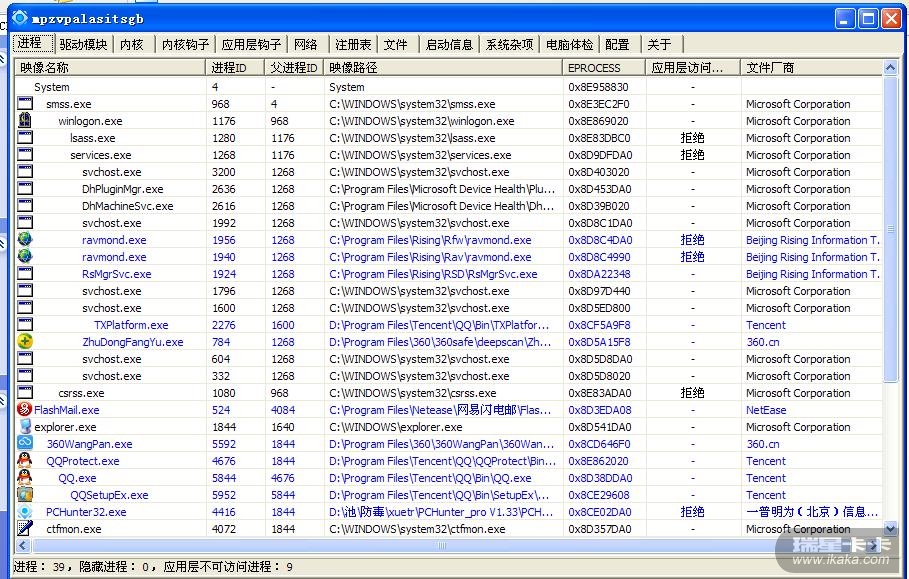
Task: Open the 关于 tab
Action: (660, 44)
